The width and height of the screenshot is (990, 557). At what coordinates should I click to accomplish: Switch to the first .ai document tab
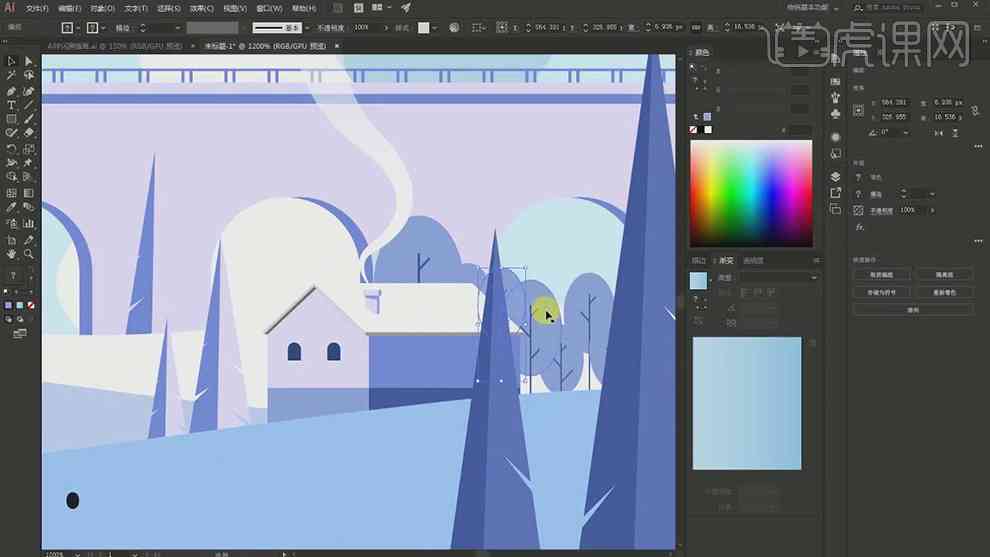click(x=115, y=46)
